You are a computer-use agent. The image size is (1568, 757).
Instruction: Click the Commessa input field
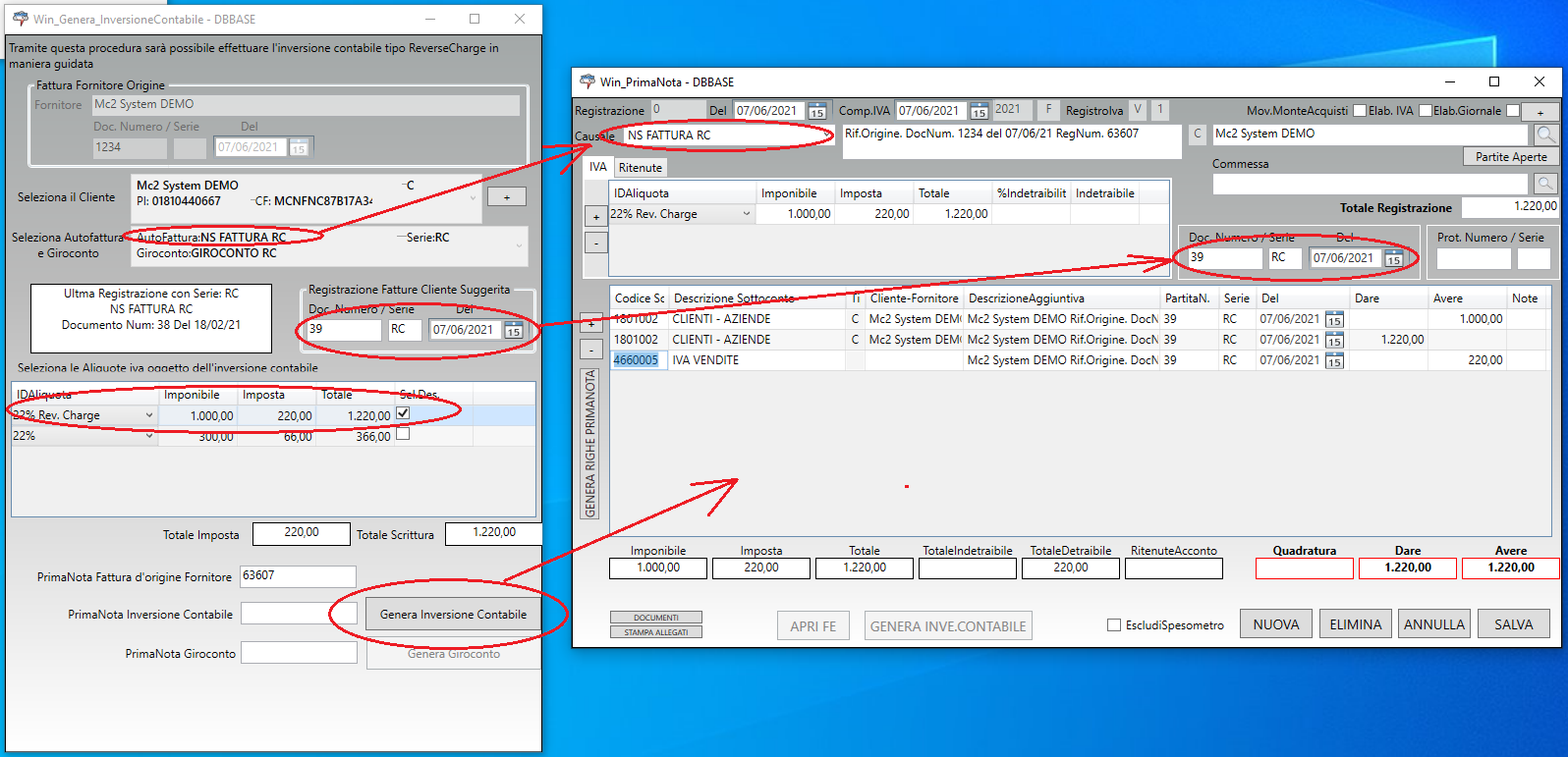[1371, 184]
